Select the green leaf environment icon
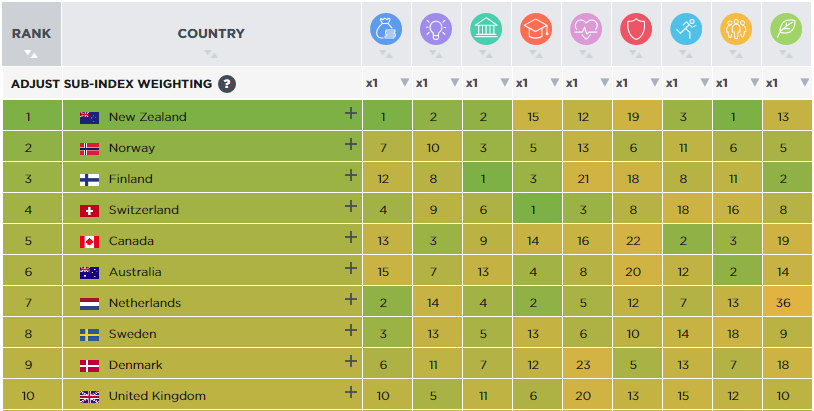The height and width of the screenshot is (411, 814). click(786, 29)
